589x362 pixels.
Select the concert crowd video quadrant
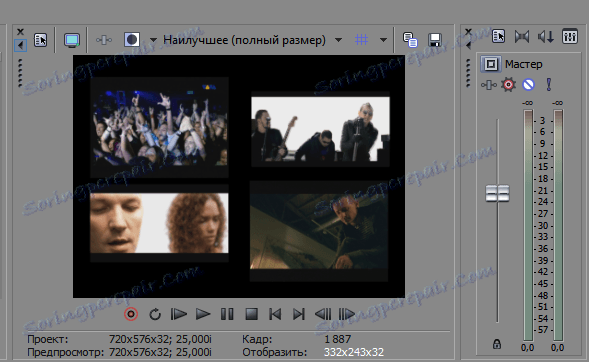pos(159,127)
